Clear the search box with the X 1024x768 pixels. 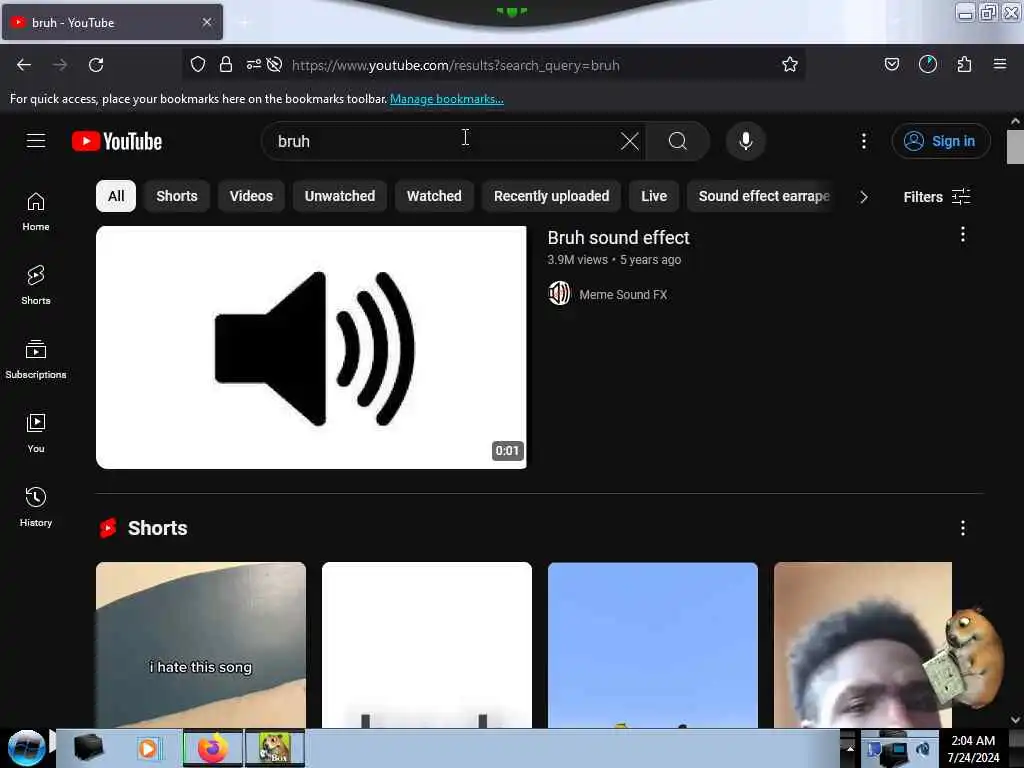point(630,141)
